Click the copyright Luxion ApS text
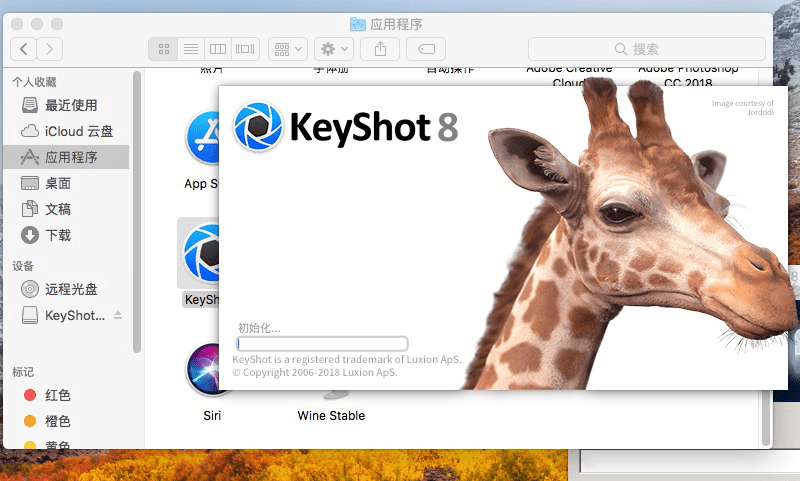This screenshot has height=481, width=800. [x=314, y=372]
